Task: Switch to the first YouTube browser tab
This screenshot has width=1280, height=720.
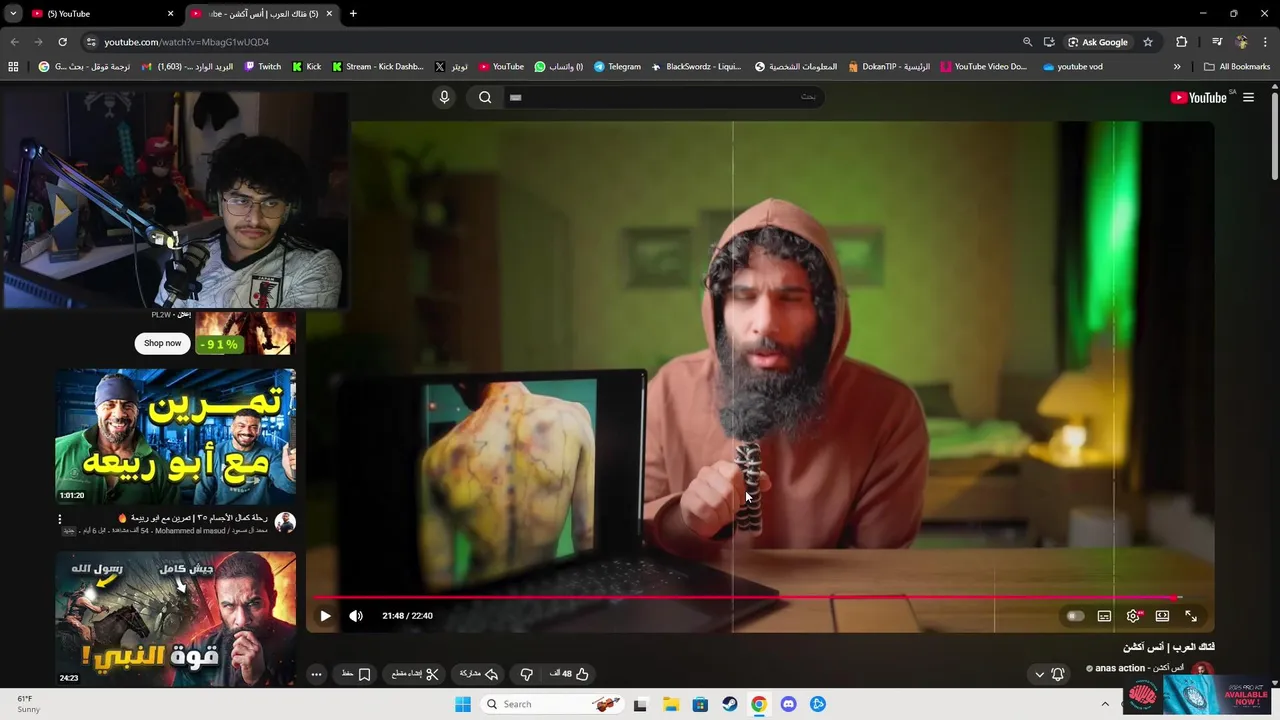Action: [x=100, y=14]
